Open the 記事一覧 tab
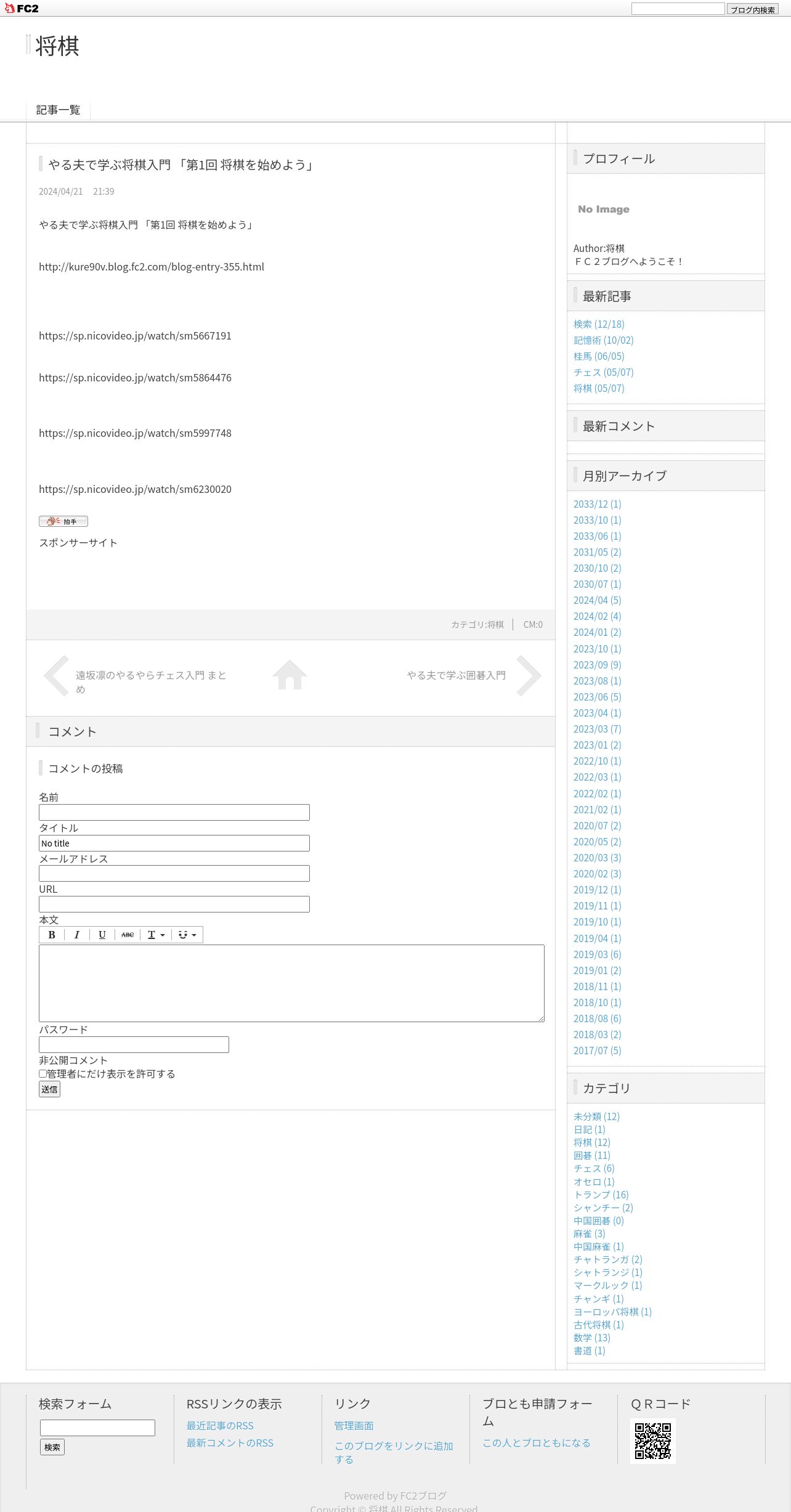 pos(59,110)
